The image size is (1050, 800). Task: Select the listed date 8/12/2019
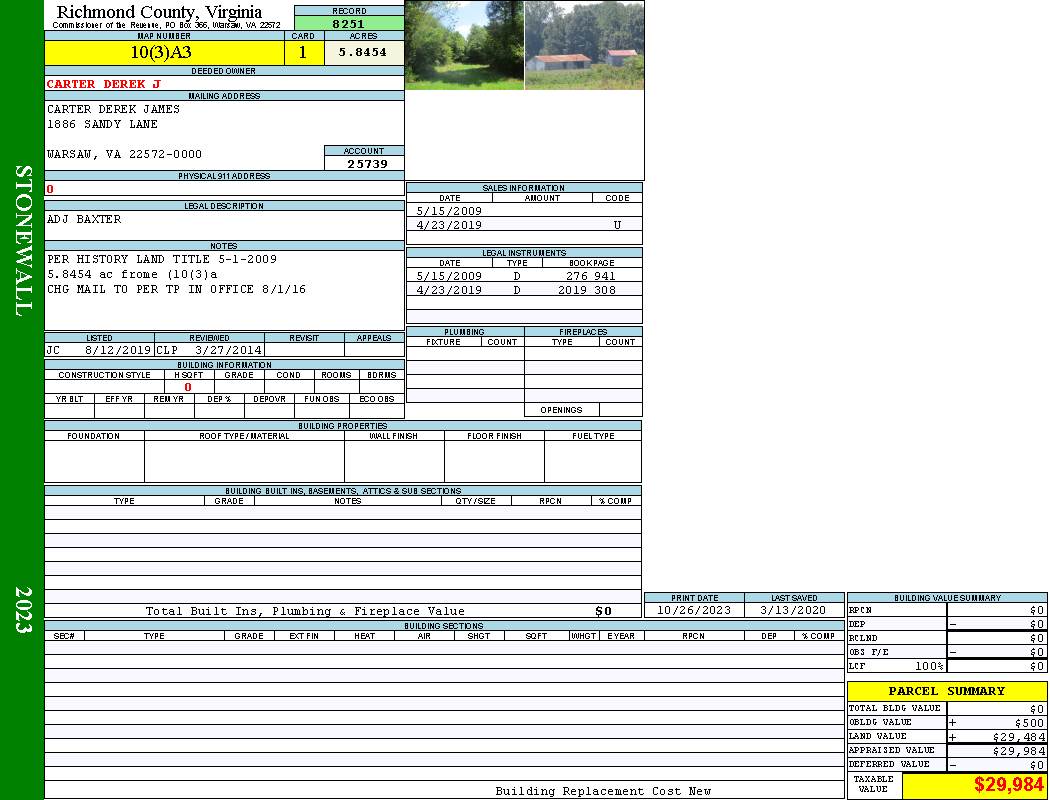[118, 350]
